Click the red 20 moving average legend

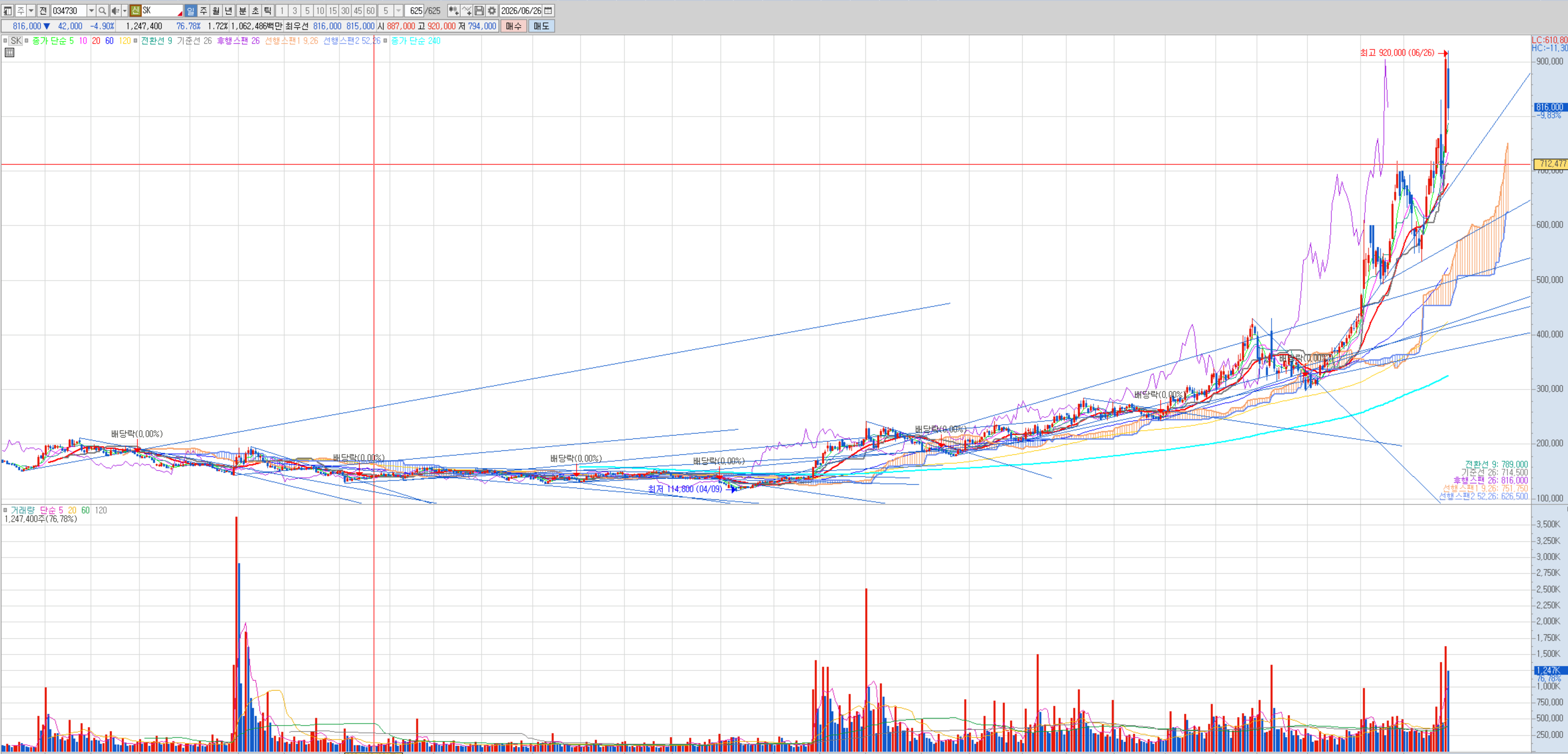click(x=96, y=41)
